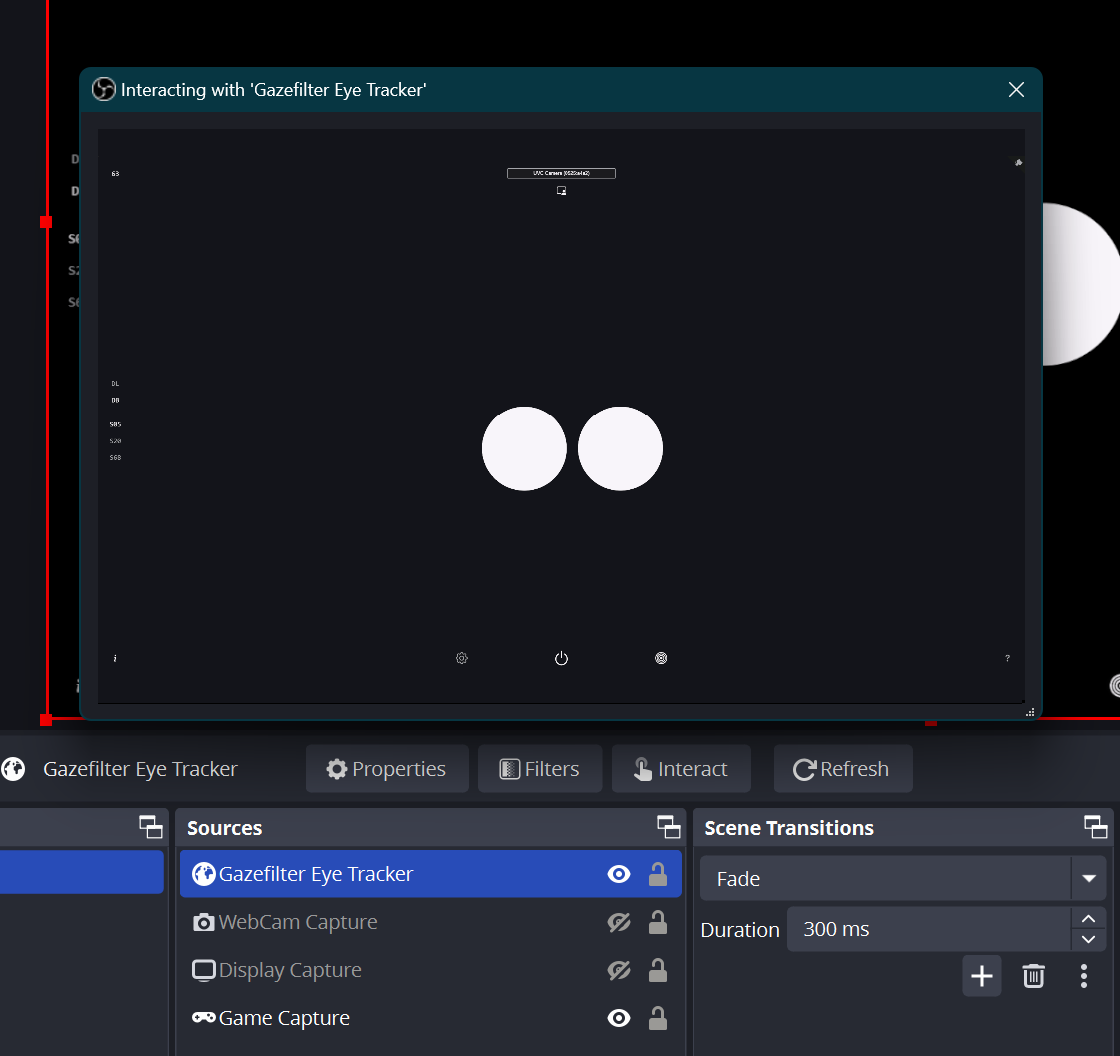Increase transition duration with the up chevron
1120x1056 pixels.
pyautogui.click(x=1088, y=918)
